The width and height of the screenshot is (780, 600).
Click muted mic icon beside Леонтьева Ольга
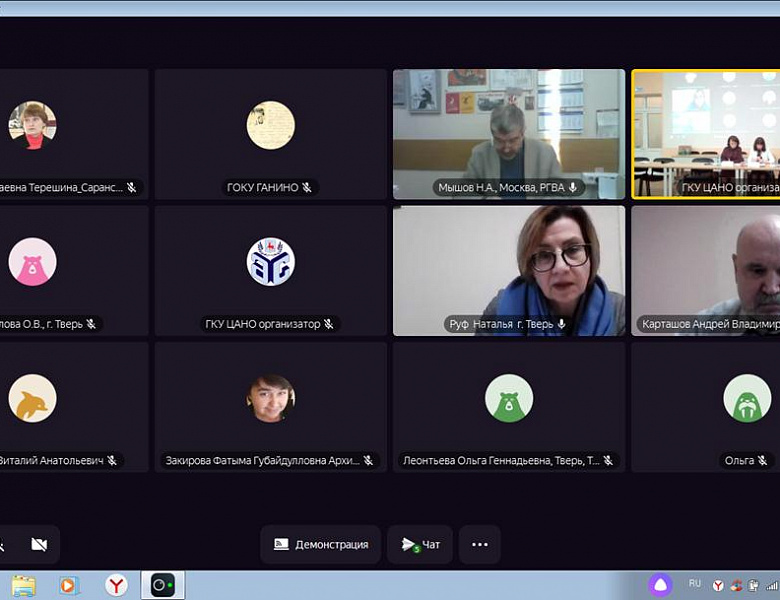click(608, 461)
